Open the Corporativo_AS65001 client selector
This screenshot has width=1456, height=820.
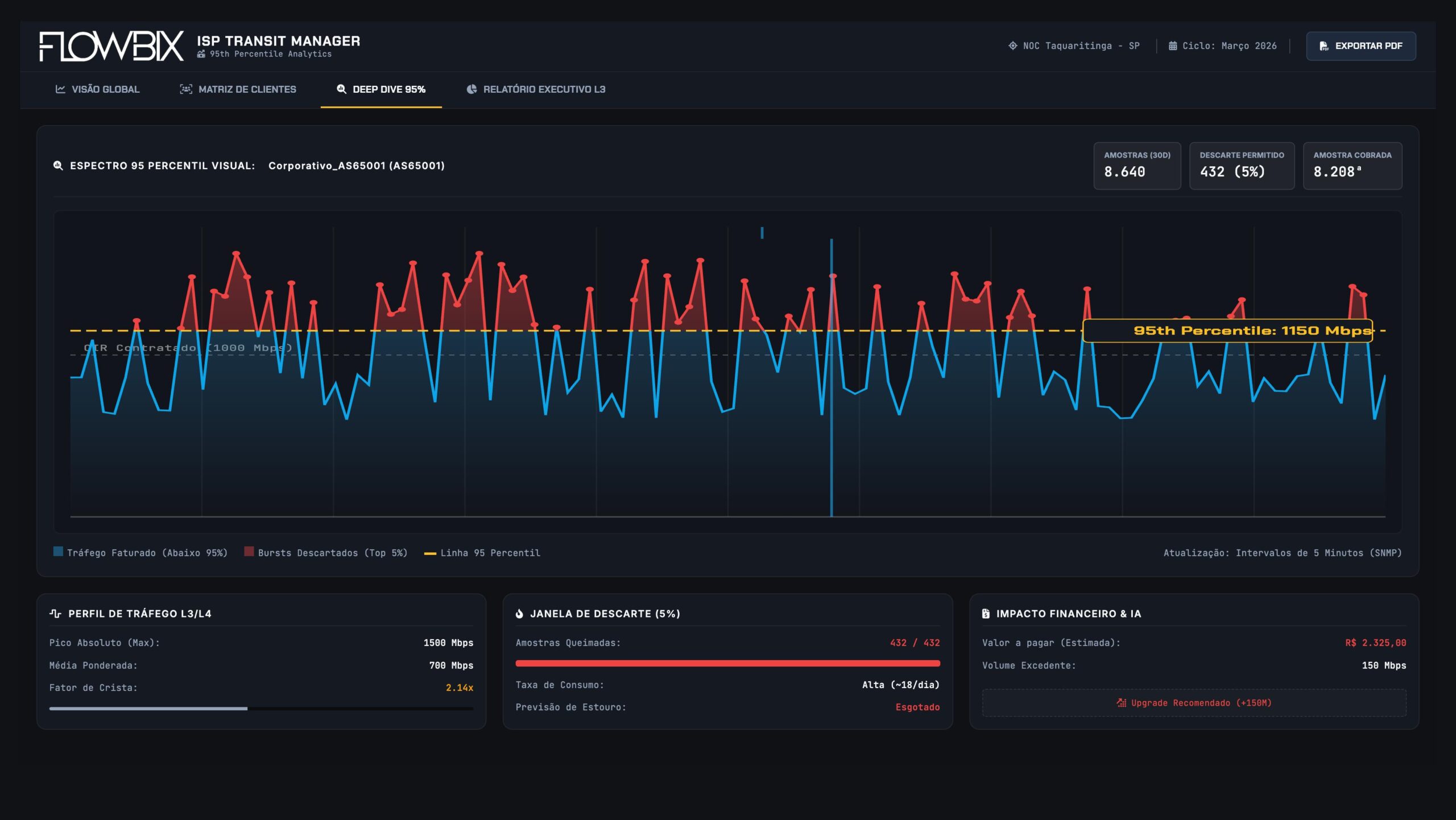[357, 166]
